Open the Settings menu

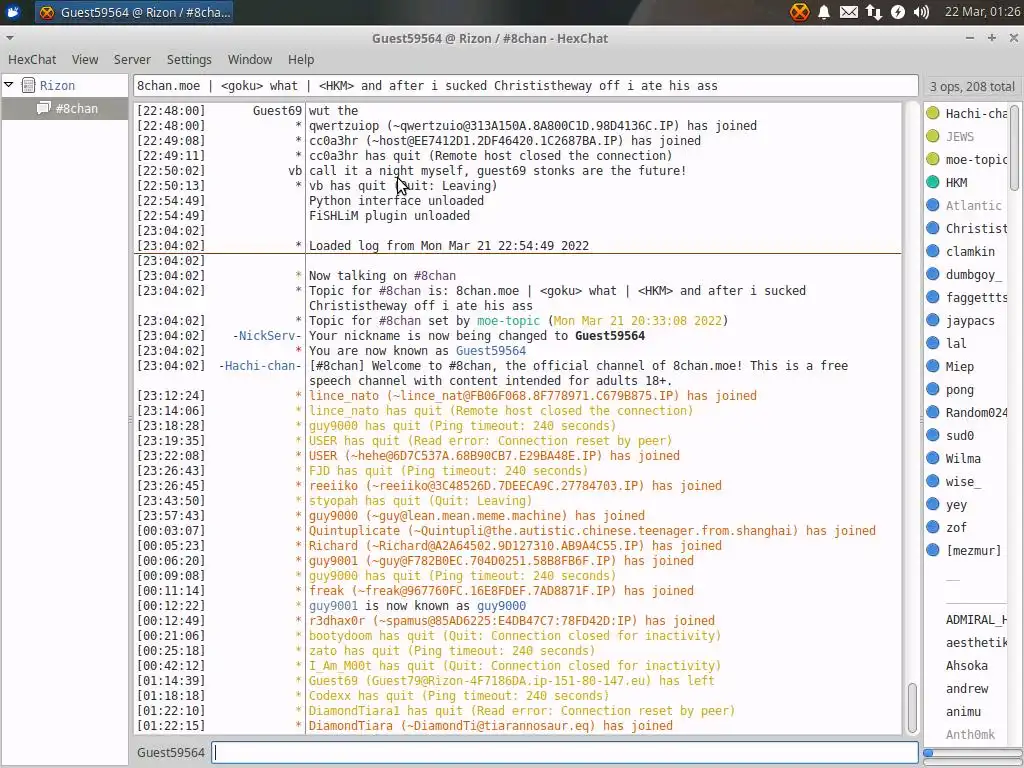[x=189, y=59]
